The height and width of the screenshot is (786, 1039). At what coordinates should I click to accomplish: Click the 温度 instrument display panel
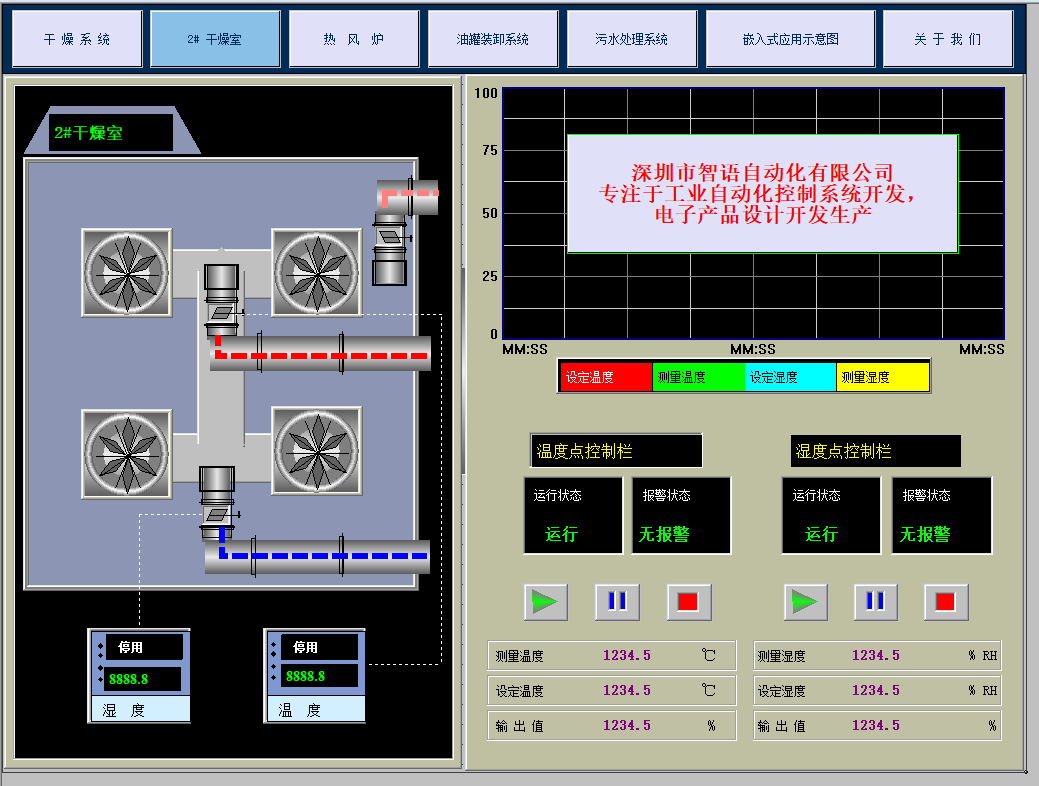(315, 676)
